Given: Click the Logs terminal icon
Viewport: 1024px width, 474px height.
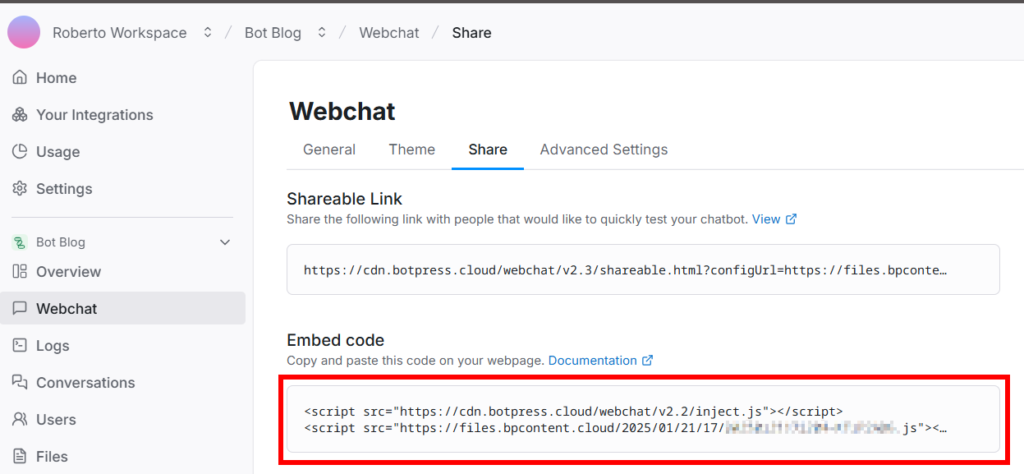Looking at the screenshot, I should [x=20, y=345].
